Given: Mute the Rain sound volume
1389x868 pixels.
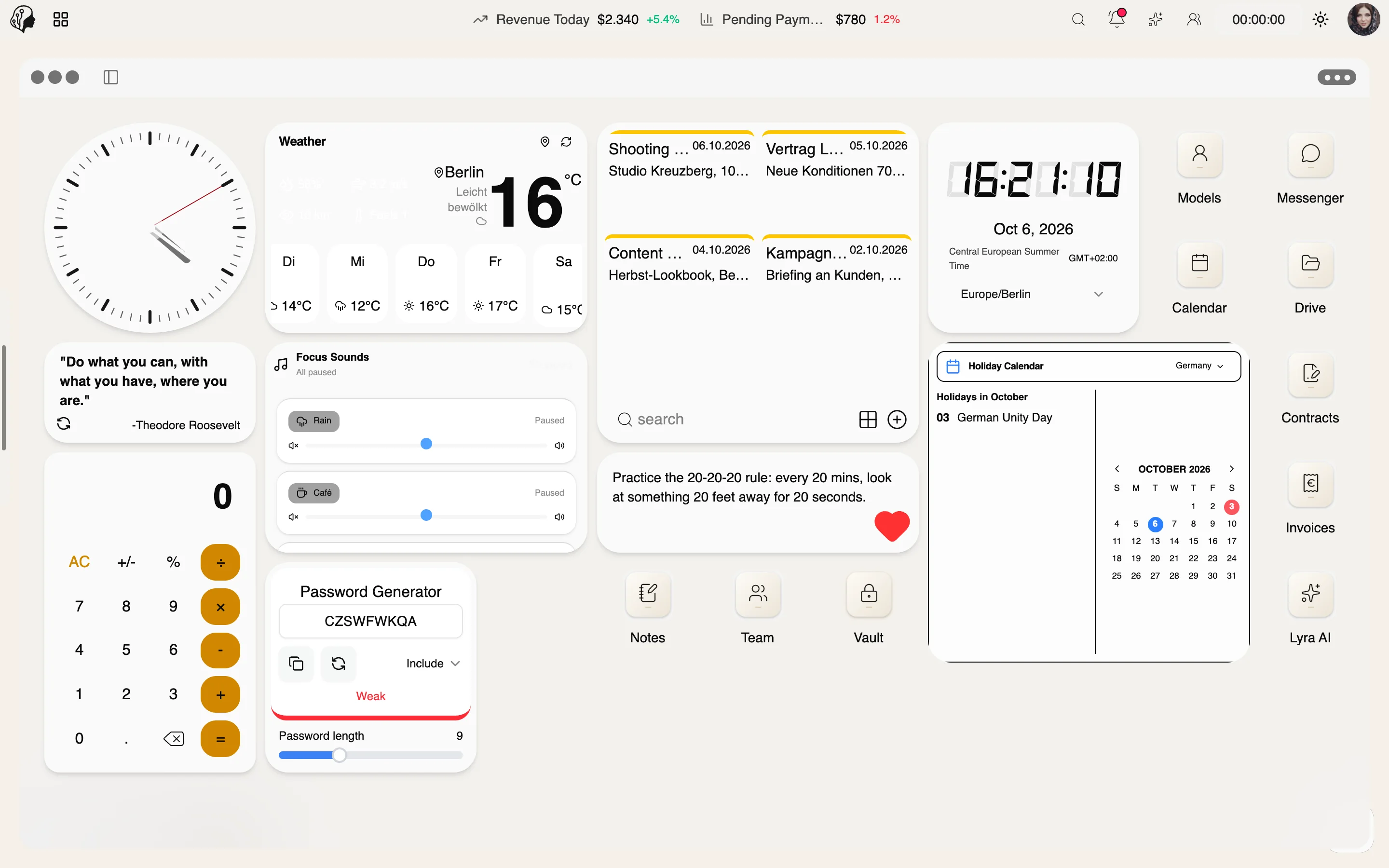Looking at the screenshot, I should click(x=293, y=446).
